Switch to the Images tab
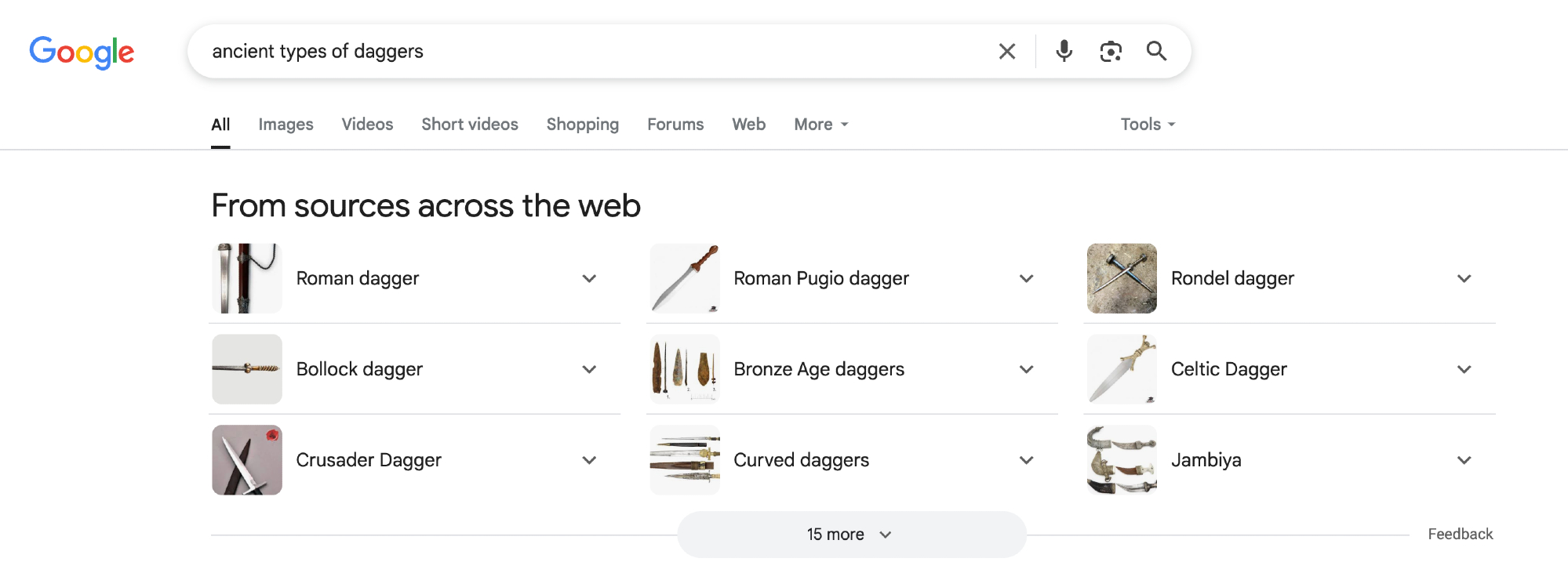 point(286,125)
